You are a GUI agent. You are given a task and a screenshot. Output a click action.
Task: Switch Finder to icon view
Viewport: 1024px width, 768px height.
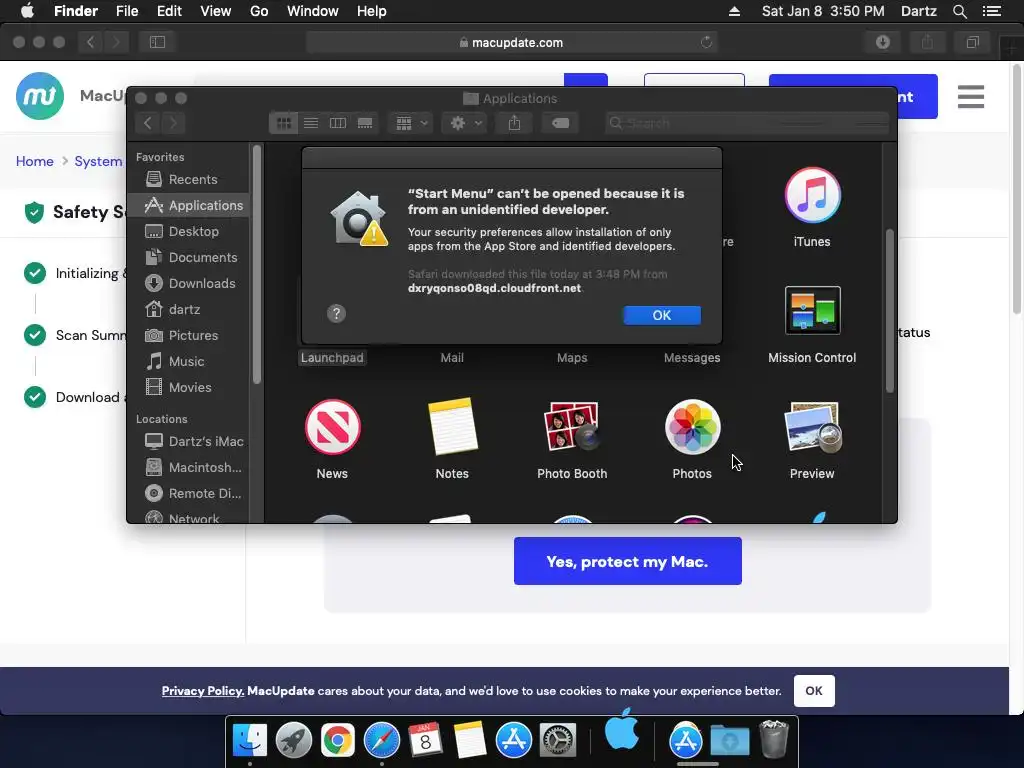[283, 123]
